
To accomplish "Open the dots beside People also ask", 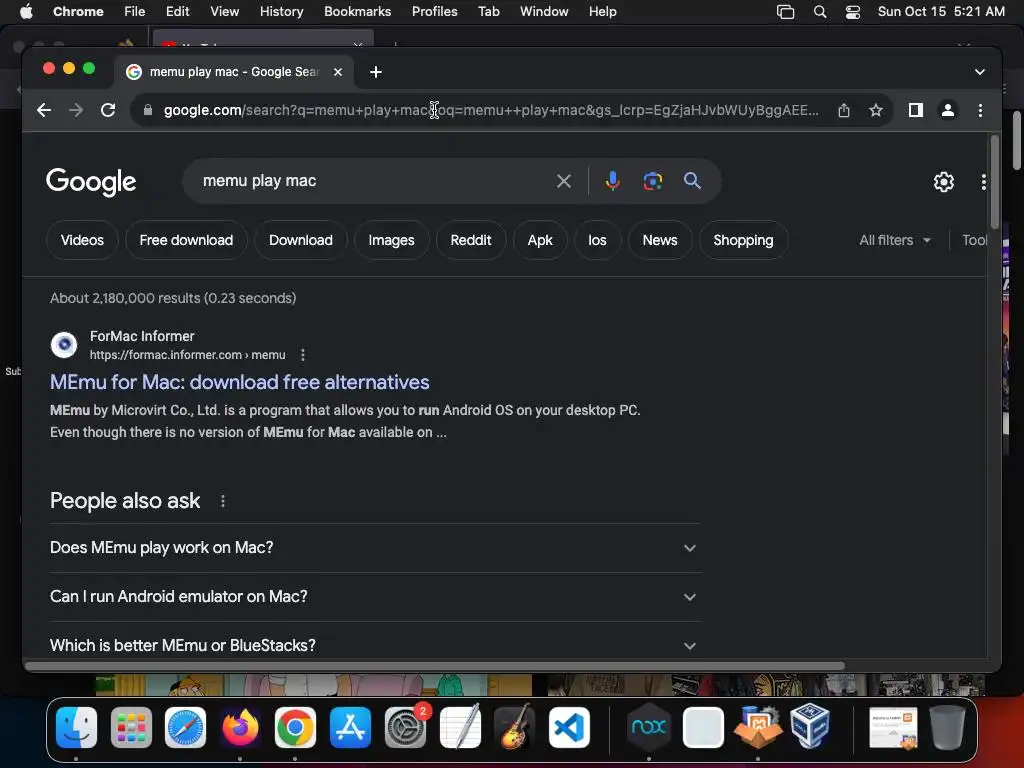I will 223,501.
